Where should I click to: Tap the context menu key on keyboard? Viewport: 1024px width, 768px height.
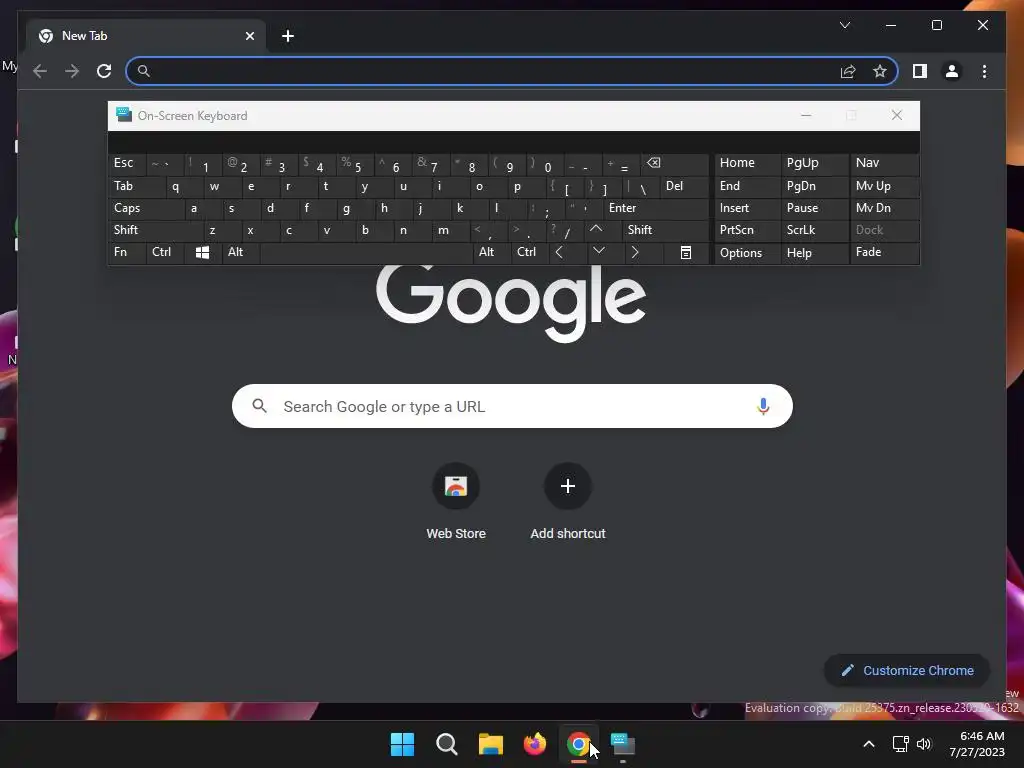click(x=685, y=253)
